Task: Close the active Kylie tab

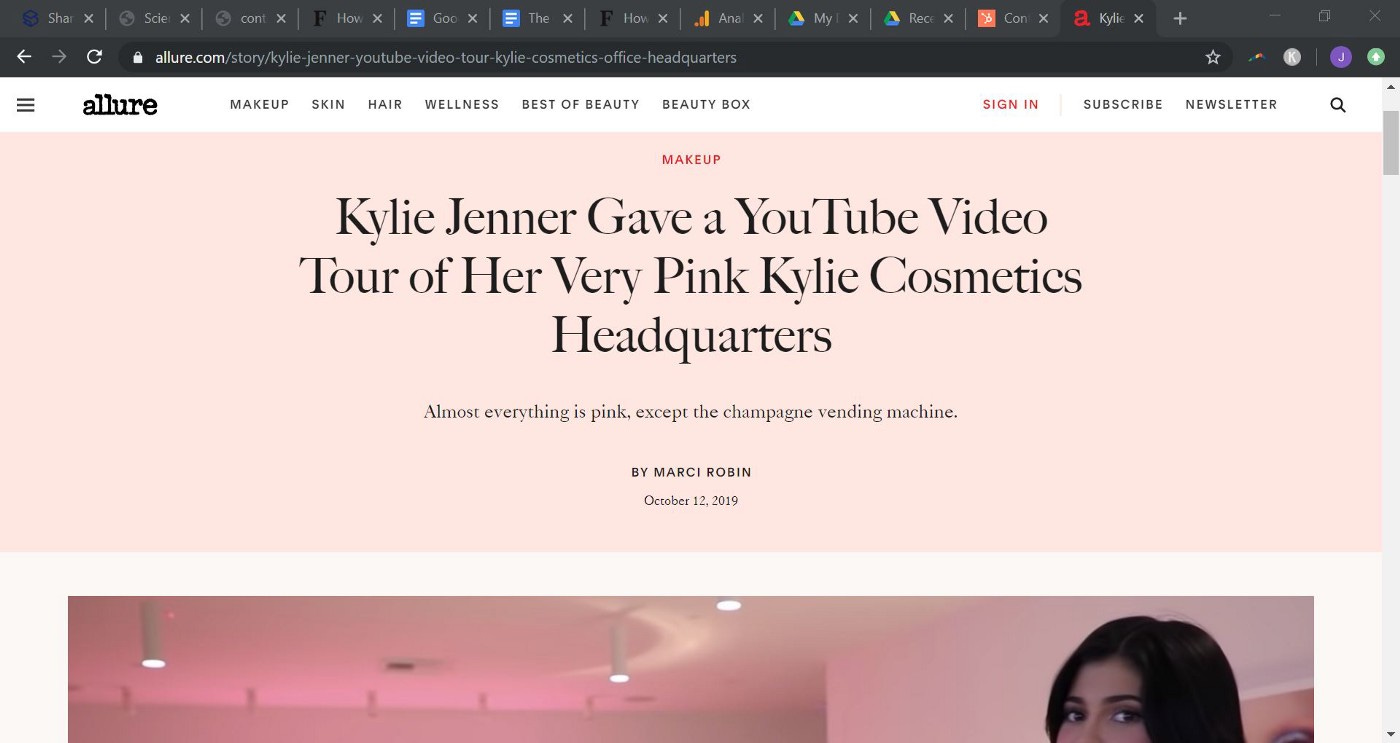Action: point(1138,18)
